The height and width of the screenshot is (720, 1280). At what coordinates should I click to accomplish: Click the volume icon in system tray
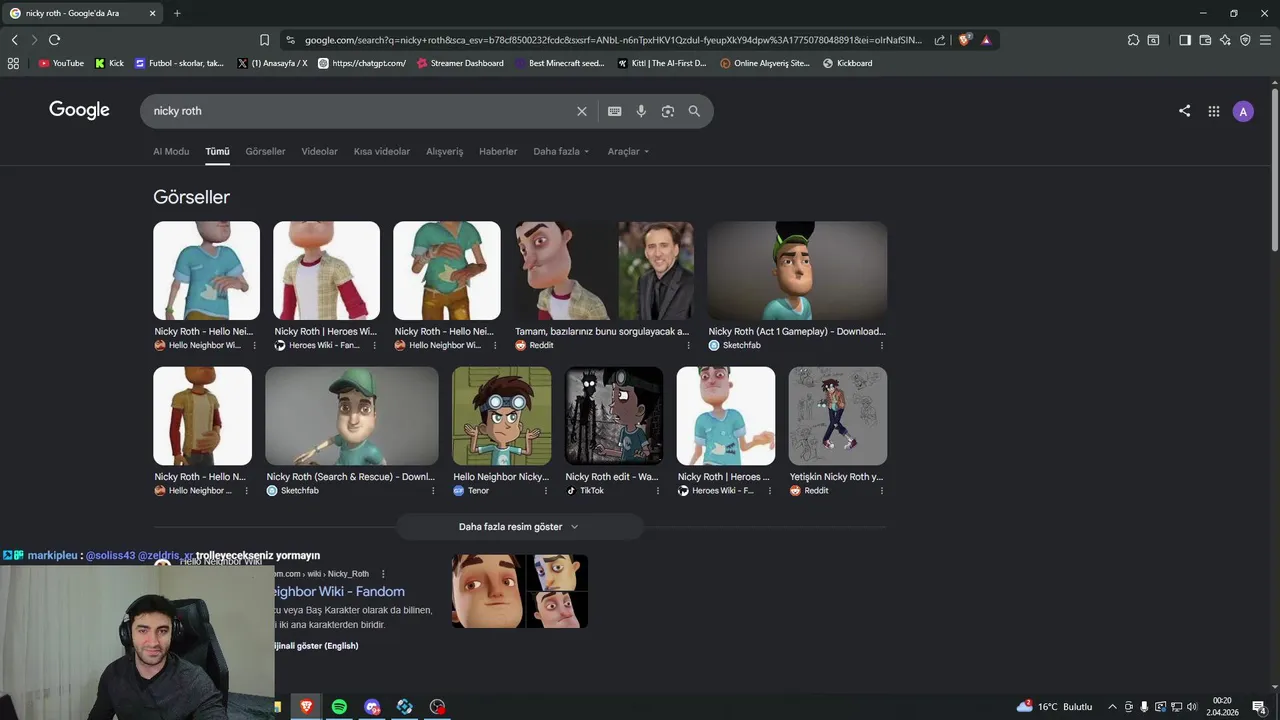click(x=1191, y=707)
